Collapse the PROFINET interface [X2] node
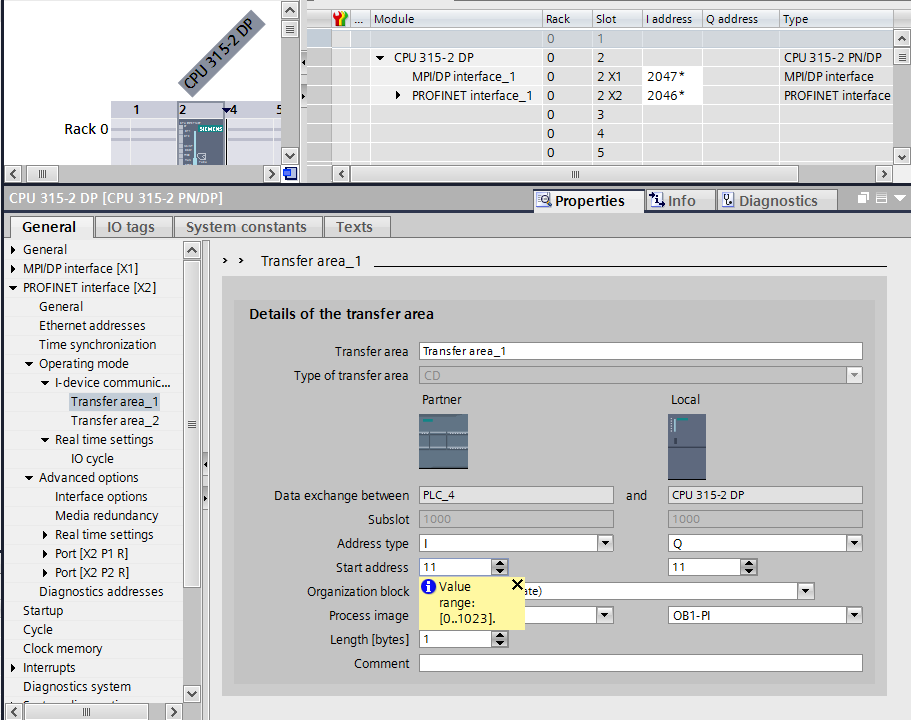Screen dimensions: 911x720 click(13, 288)
